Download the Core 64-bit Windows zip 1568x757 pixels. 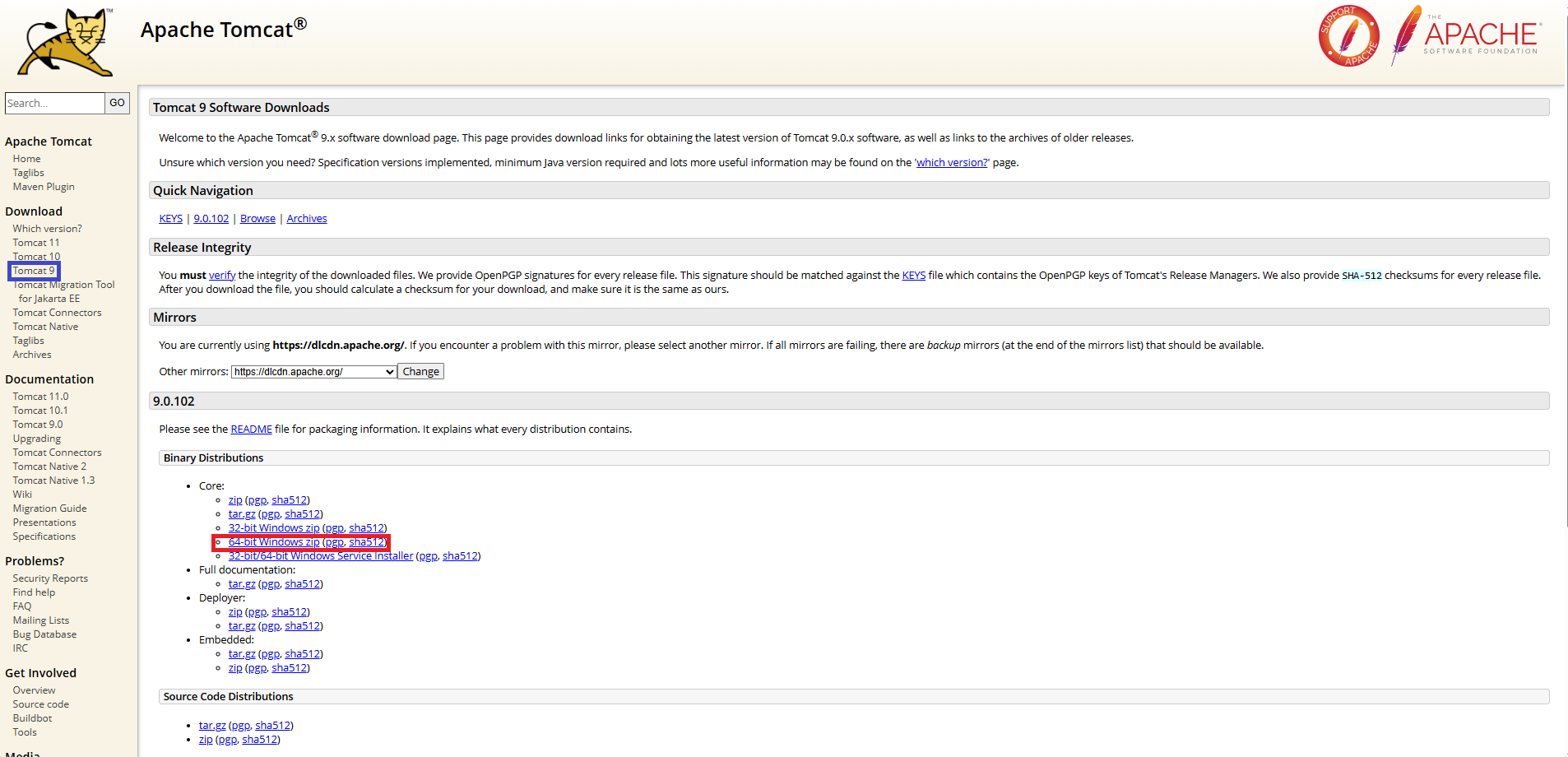274,542
